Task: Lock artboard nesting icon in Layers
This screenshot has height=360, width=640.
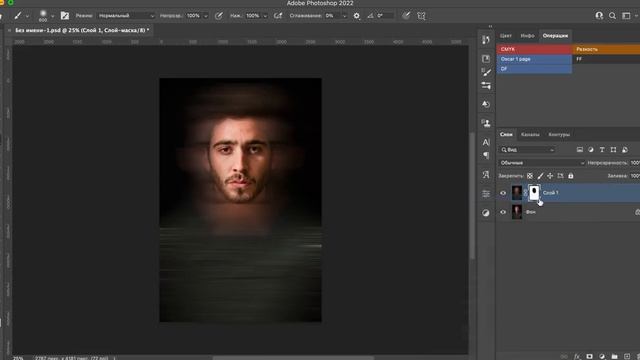Action: 560,176
